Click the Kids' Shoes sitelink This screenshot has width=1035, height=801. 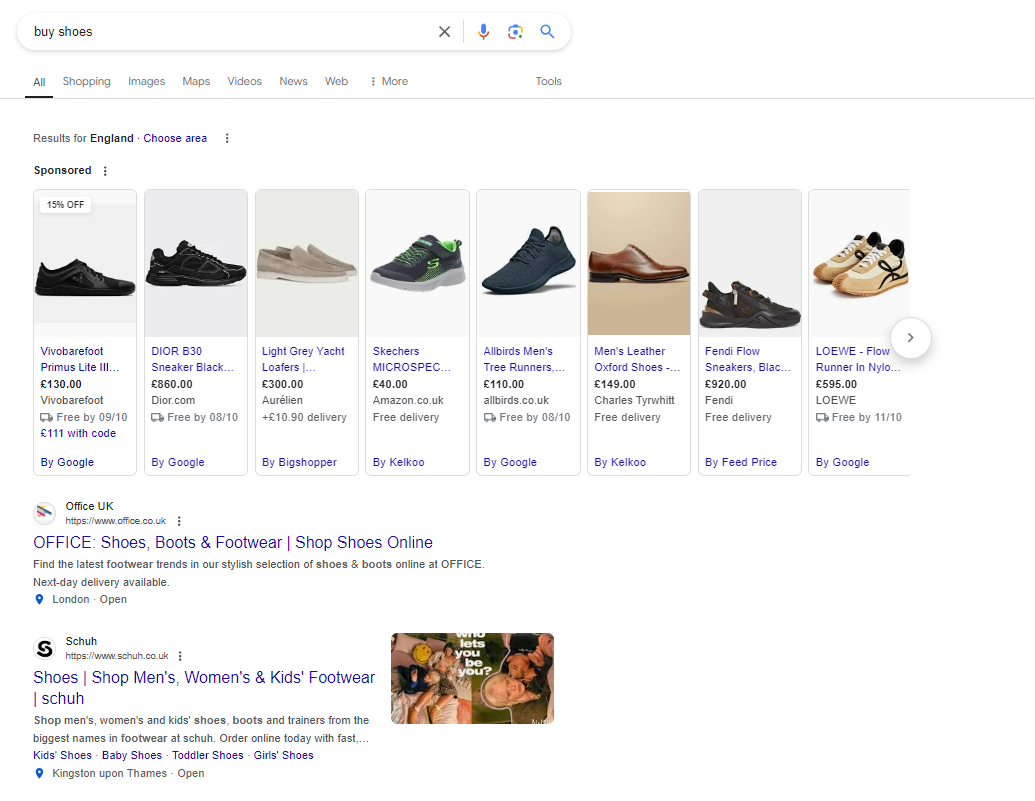point(62,755)
